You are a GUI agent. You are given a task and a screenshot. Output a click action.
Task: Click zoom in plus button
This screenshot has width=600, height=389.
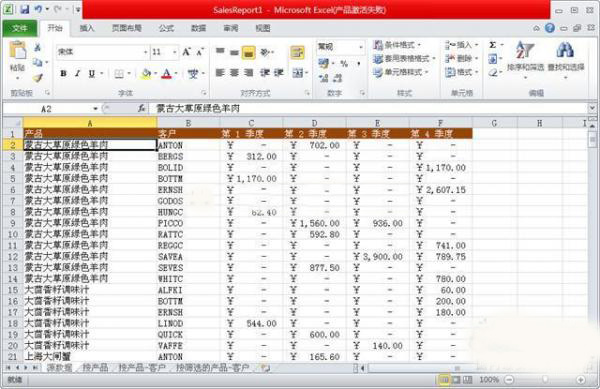click(580, 380)
